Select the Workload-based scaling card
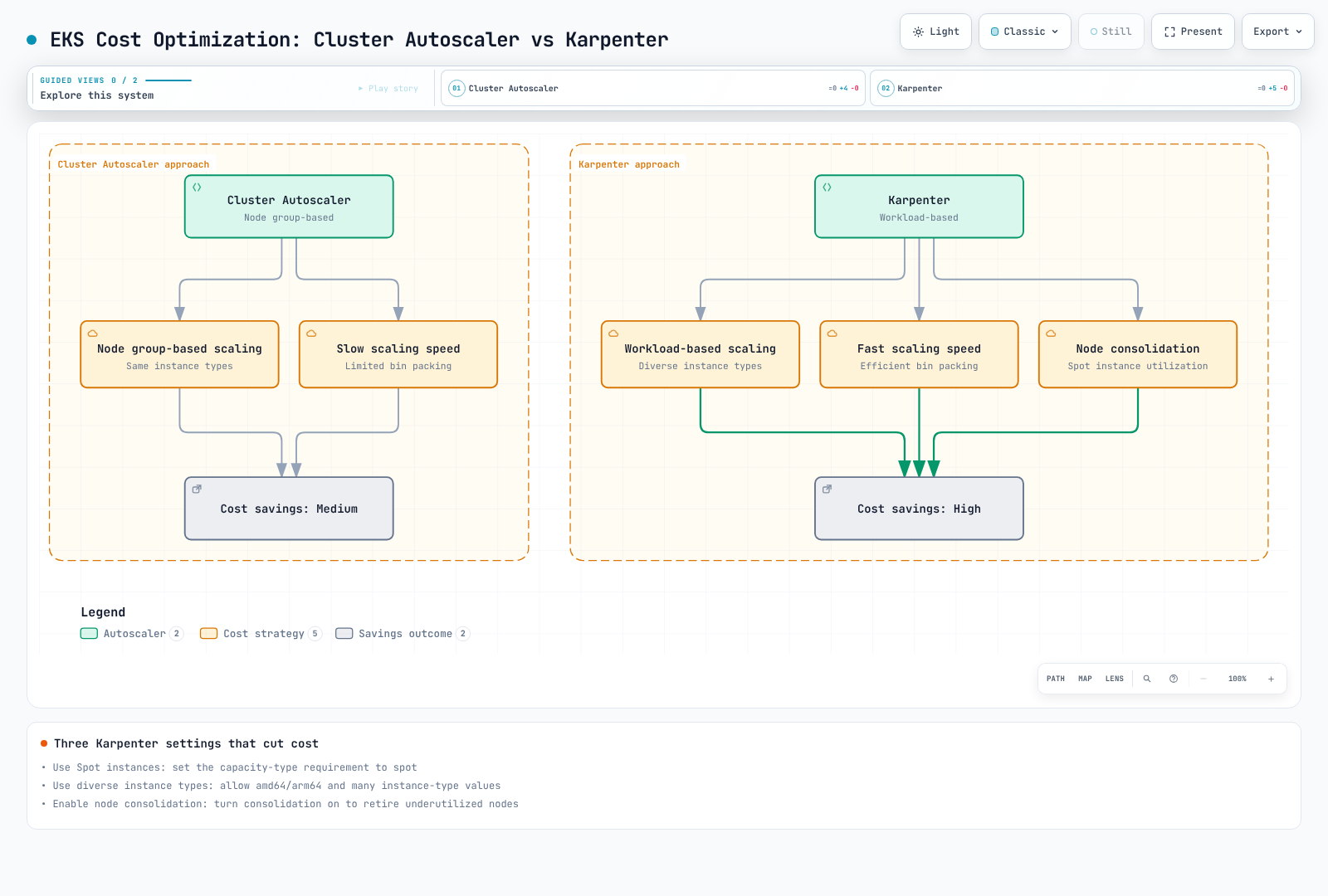Image resolution: width=1328 pixels, height=896 pixels. coord(701,354)
